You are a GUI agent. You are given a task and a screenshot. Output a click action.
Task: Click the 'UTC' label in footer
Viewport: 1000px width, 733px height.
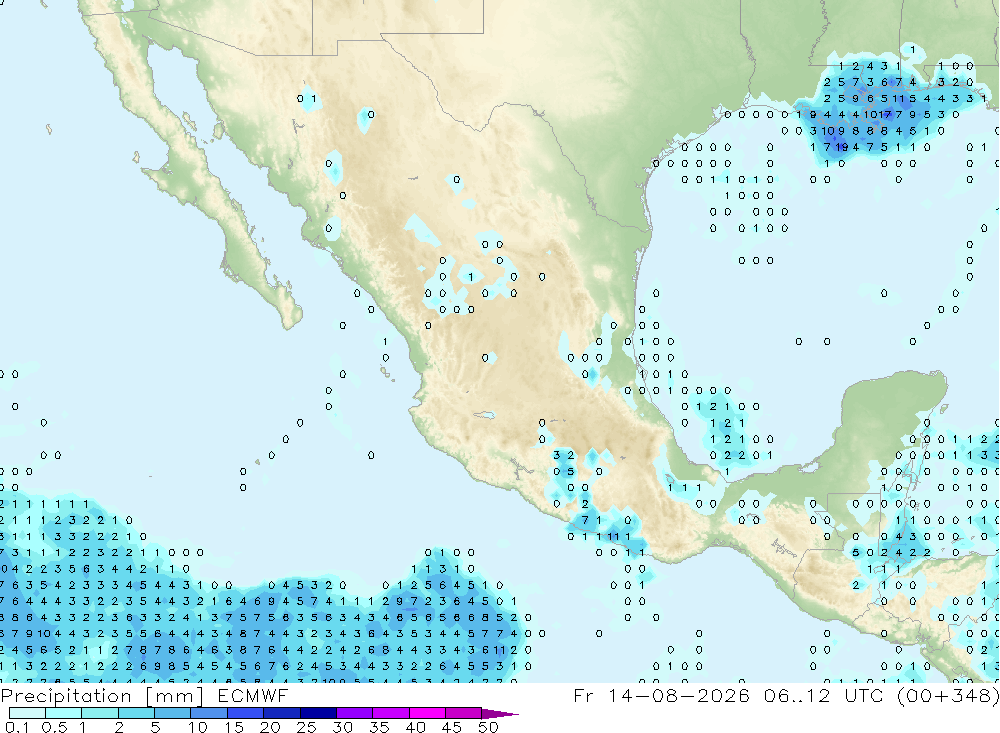click(x=864, y=695)
